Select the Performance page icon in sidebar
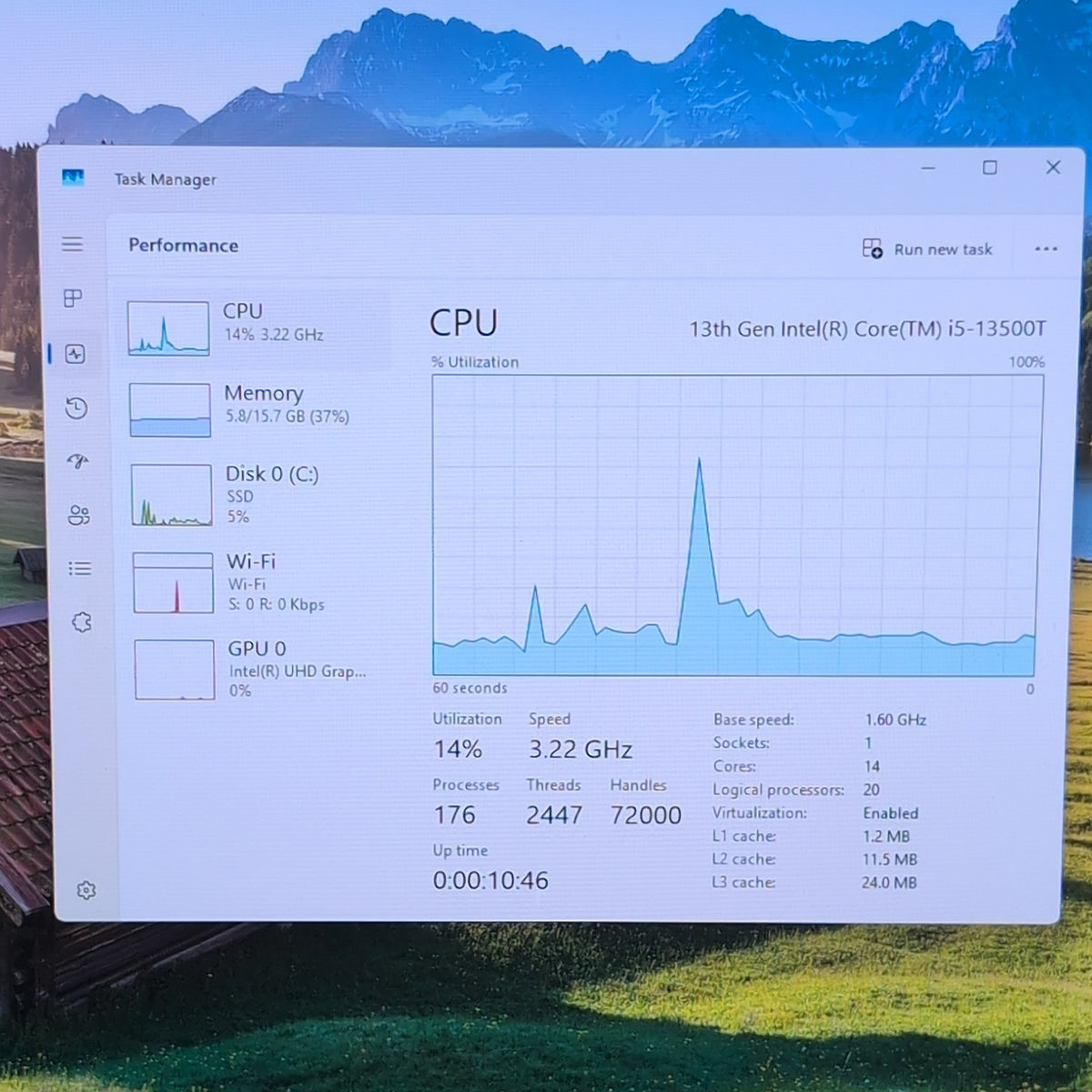Viewport: 1092px width, 1092px height. click(76, 354)
